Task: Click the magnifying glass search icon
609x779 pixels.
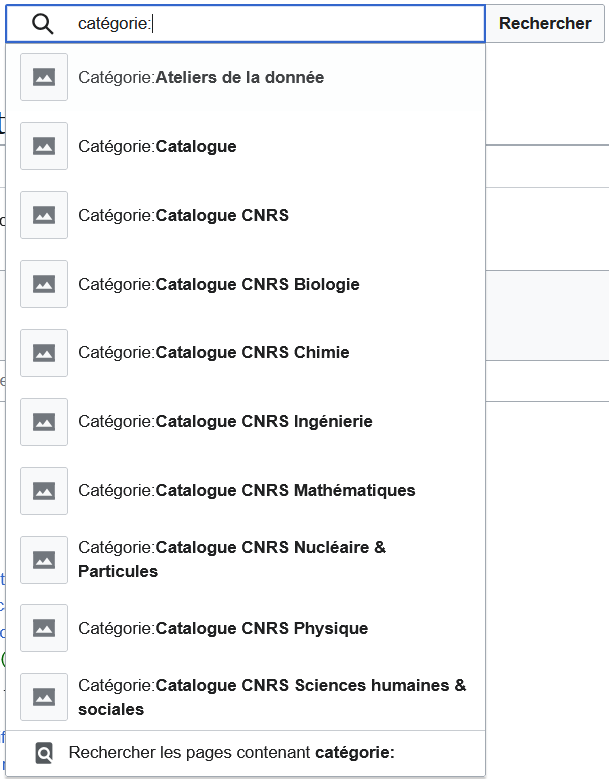Action: (x=42, y=23)
